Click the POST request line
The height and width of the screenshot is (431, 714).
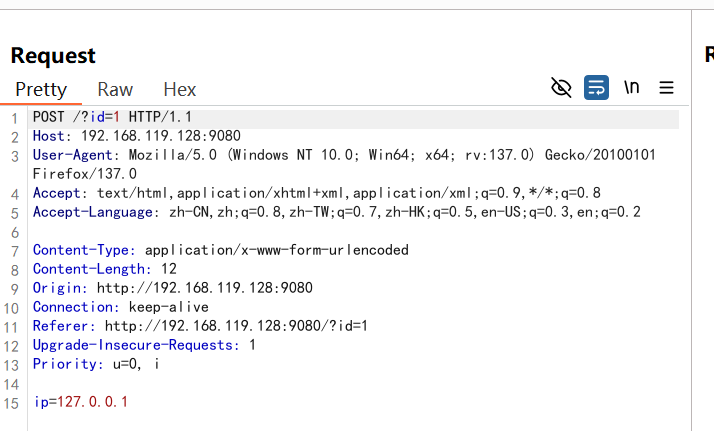[112, 117]
